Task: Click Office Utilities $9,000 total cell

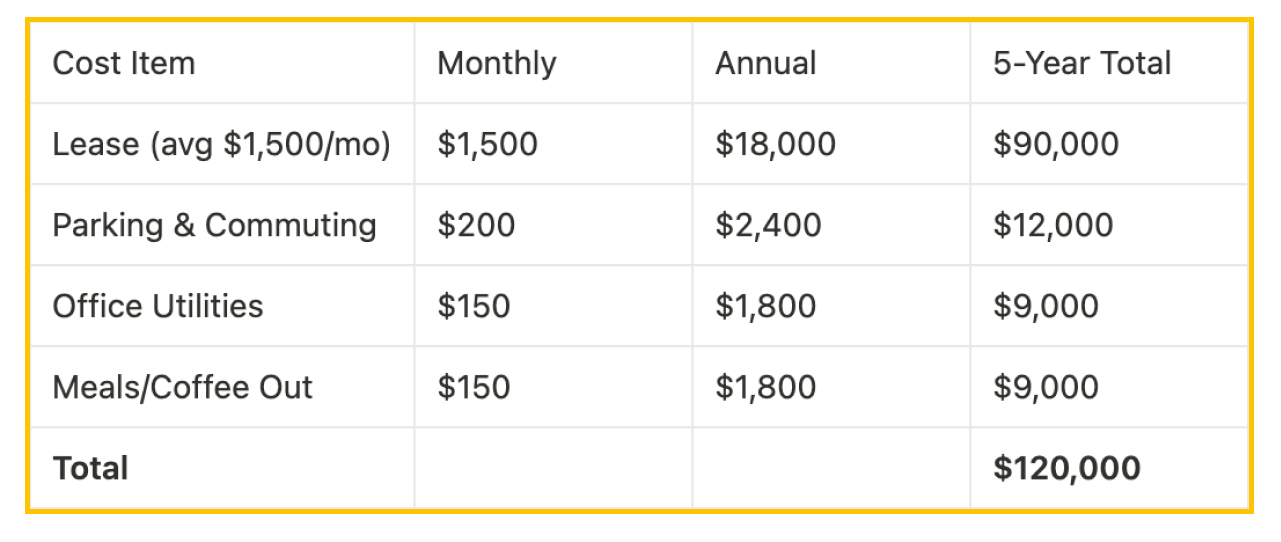Action: coord(1109,306)
